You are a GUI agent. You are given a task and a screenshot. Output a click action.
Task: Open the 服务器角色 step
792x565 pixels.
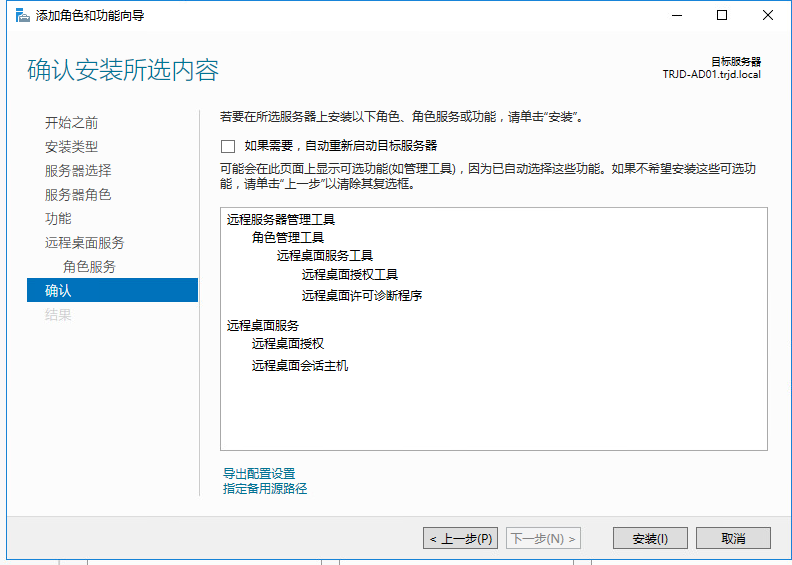point(78,195)
